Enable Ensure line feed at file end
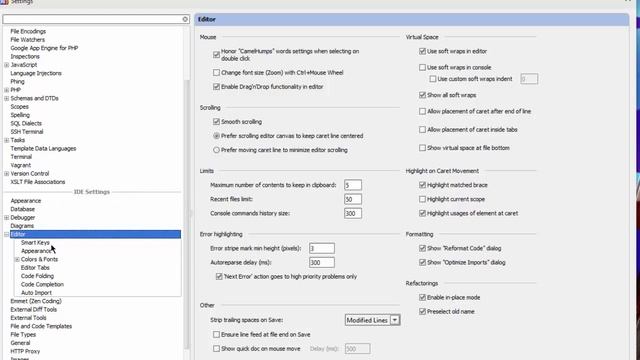 coord(216,335)
